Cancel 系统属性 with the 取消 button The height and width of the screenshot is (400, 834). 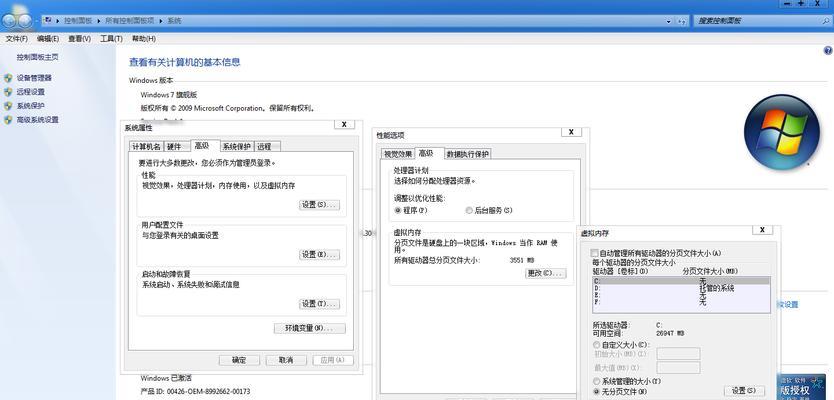(x=286, y=360)
